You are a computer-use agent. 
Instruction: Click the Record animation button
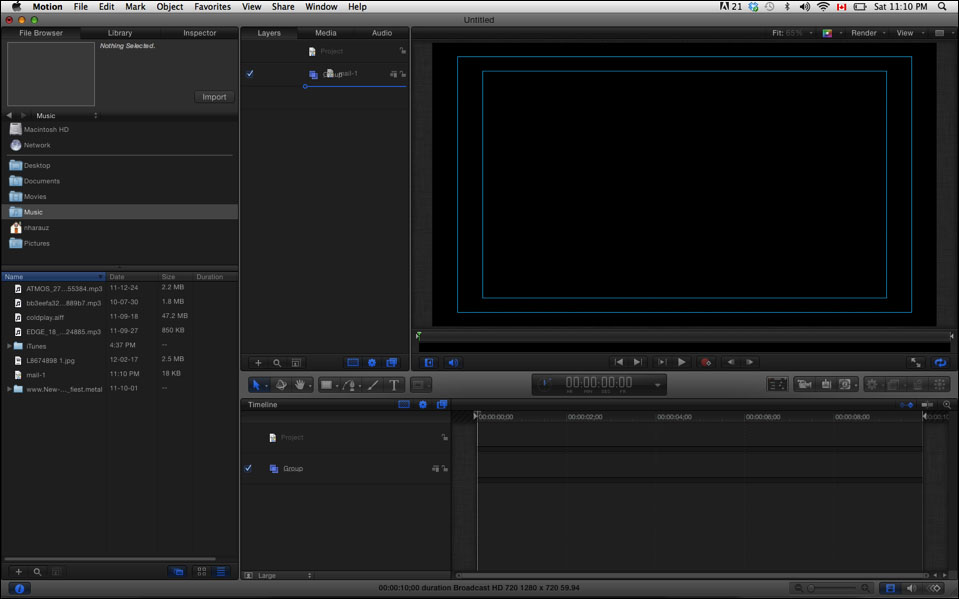[x=705, y=362]
